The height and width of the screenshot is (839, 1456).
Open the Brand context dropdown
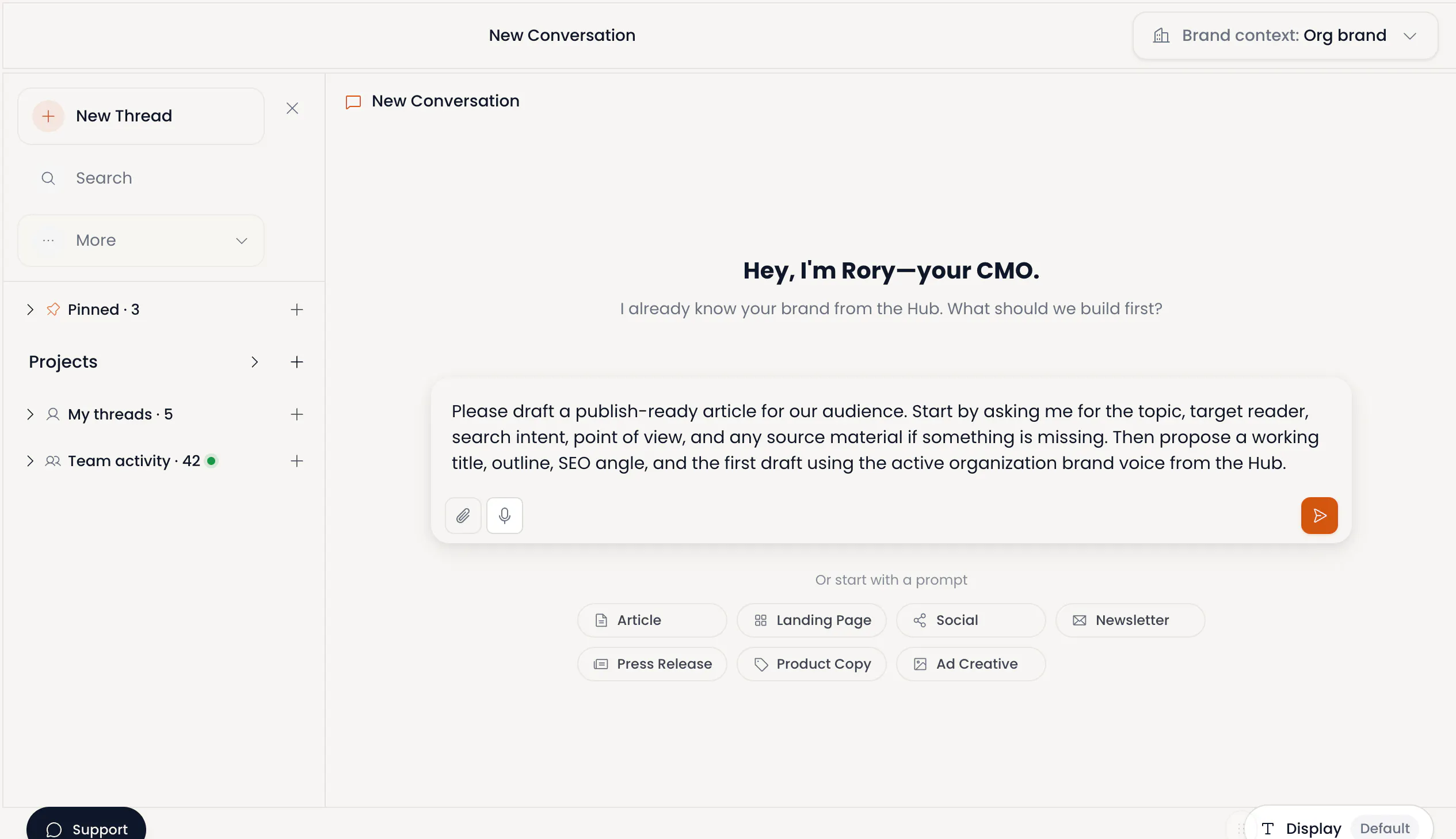1285,36
